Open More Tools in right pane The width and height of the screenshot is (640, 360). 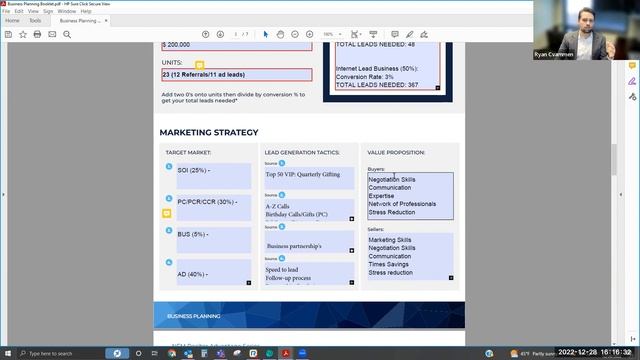pyautogui.click(x=632, y=97)
